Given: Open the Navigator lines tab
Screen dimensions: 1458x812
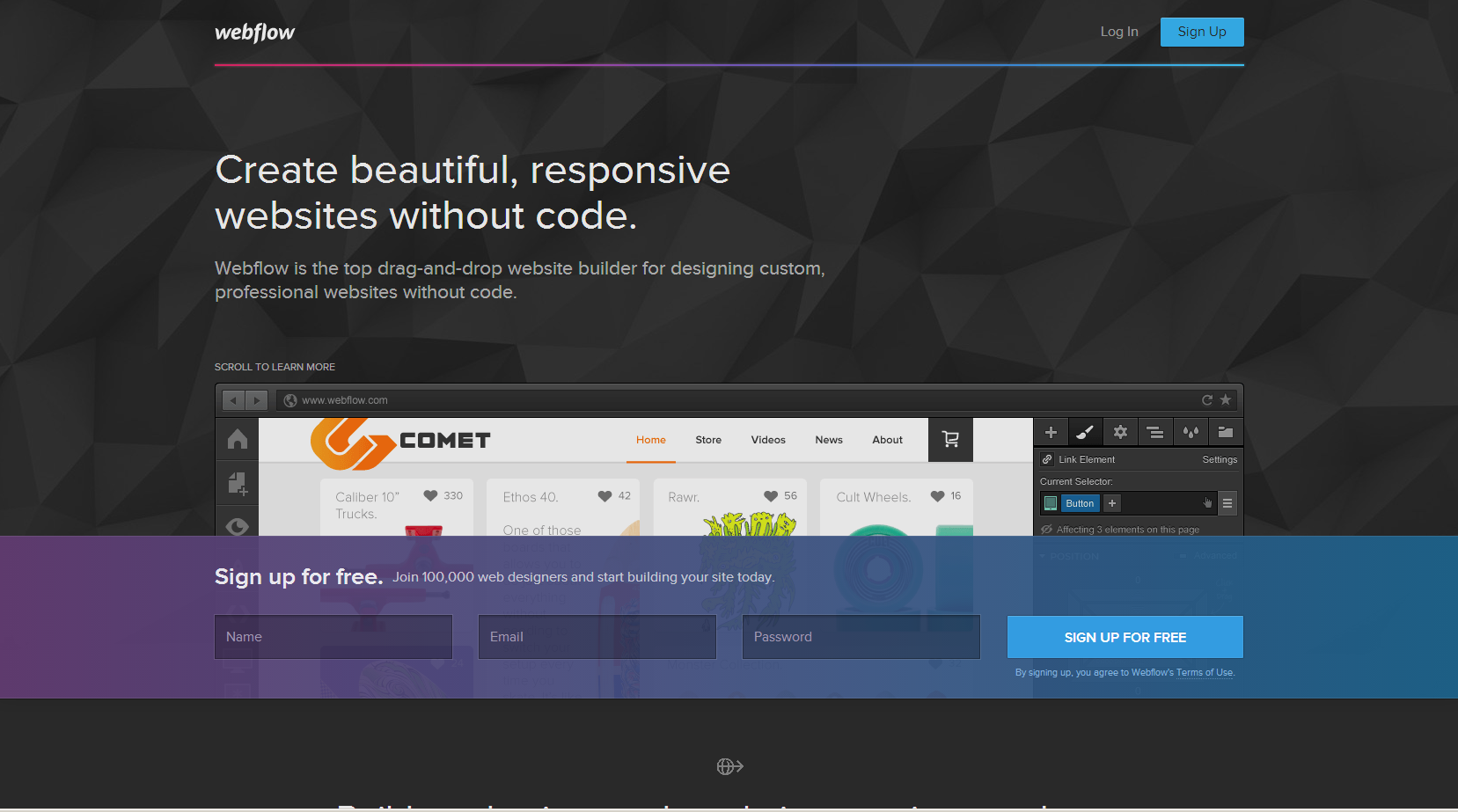Looking at the screenshot, I should pos(1155,432).
